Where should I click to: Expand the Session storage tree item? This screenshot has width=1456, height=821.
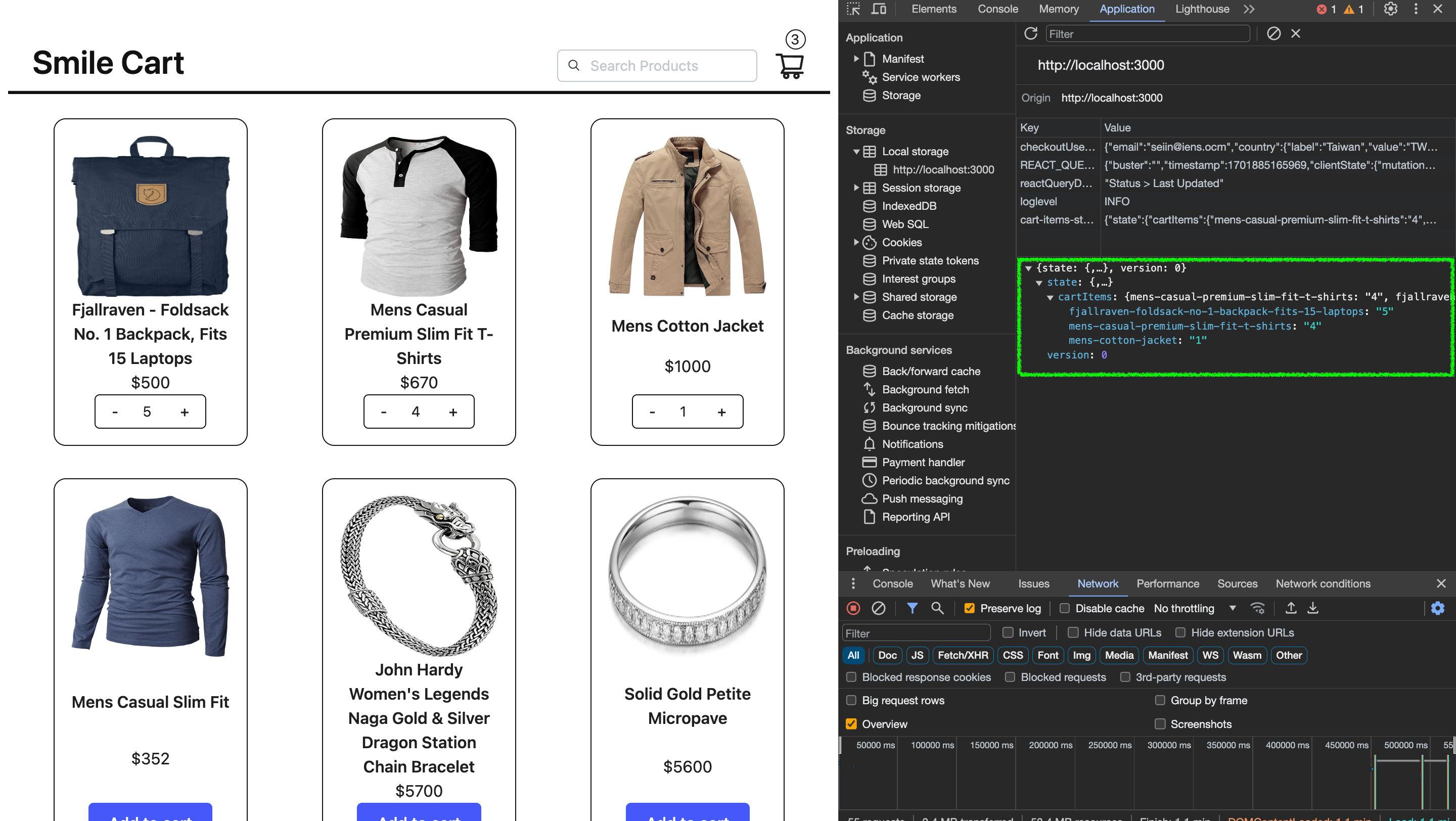(857, 188)
